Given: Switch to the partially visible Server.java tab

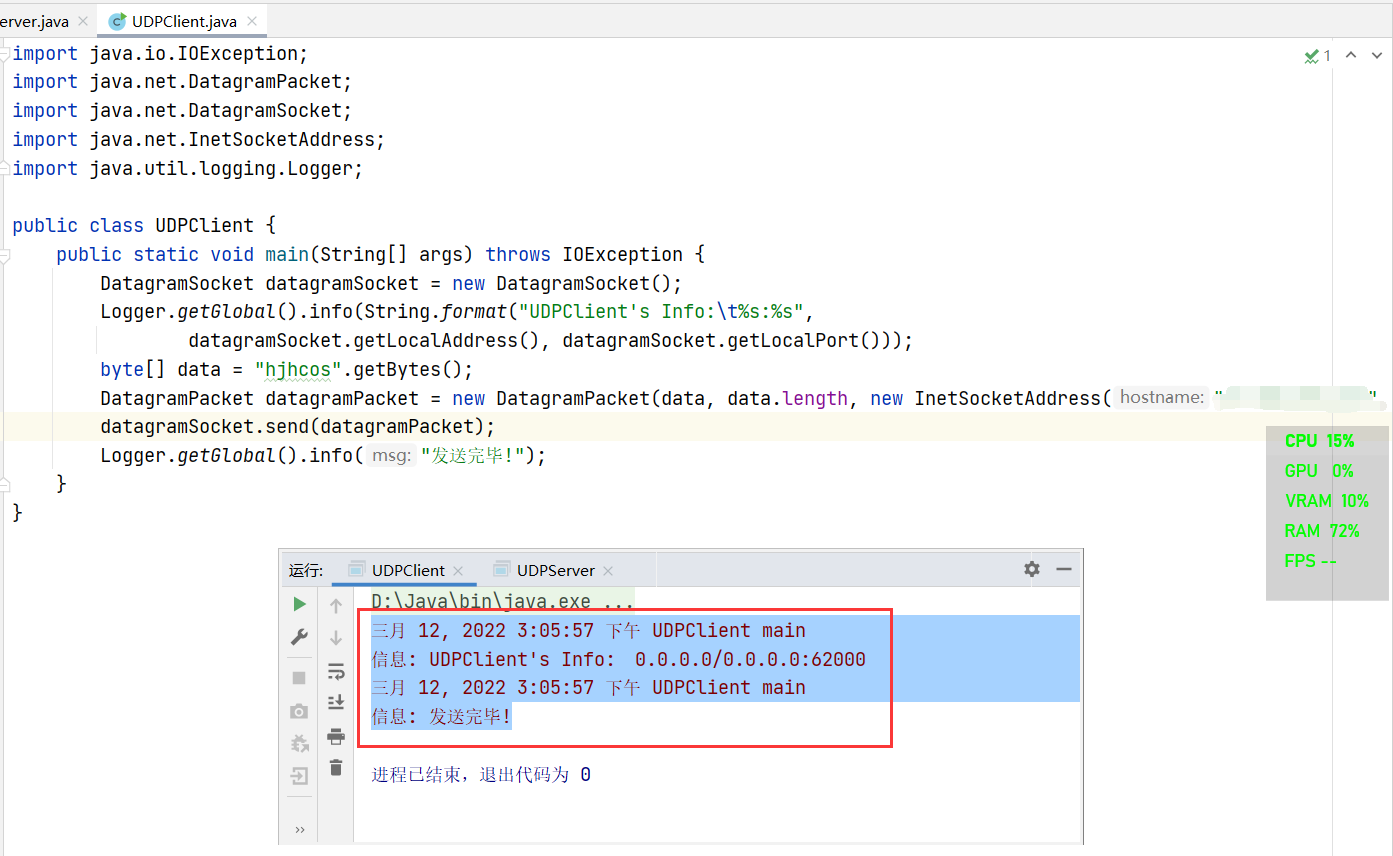Looking at the screenshot, I should [x=35, y=21].
